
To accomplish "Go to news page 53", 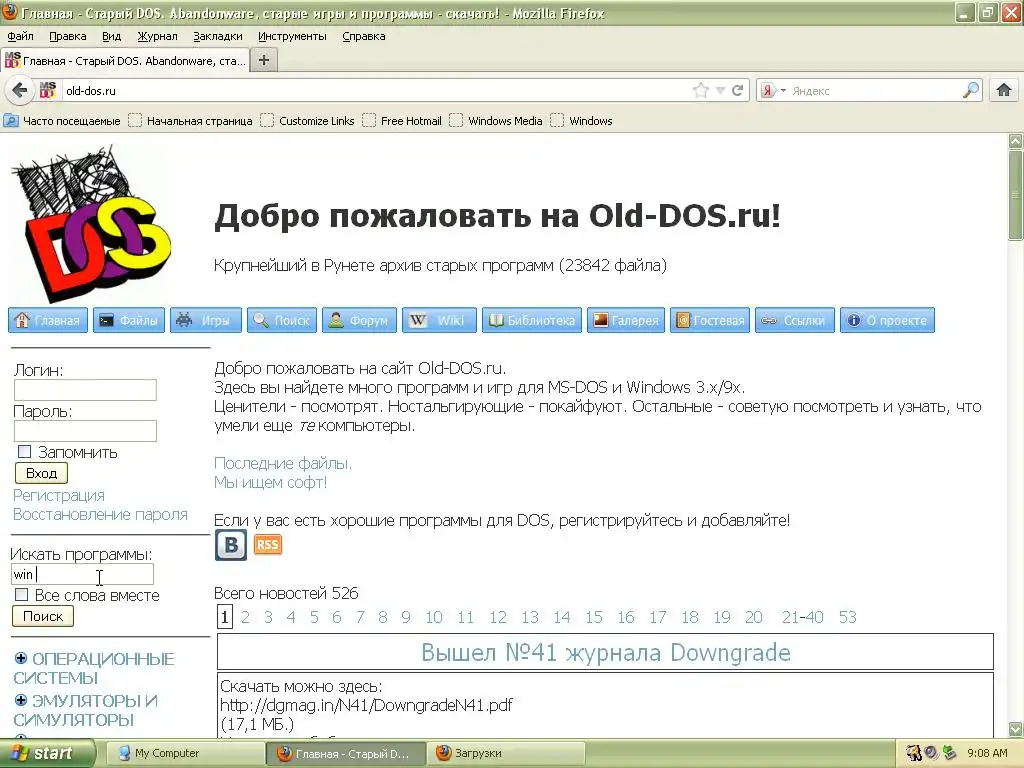I will click(x=848, y=617).
